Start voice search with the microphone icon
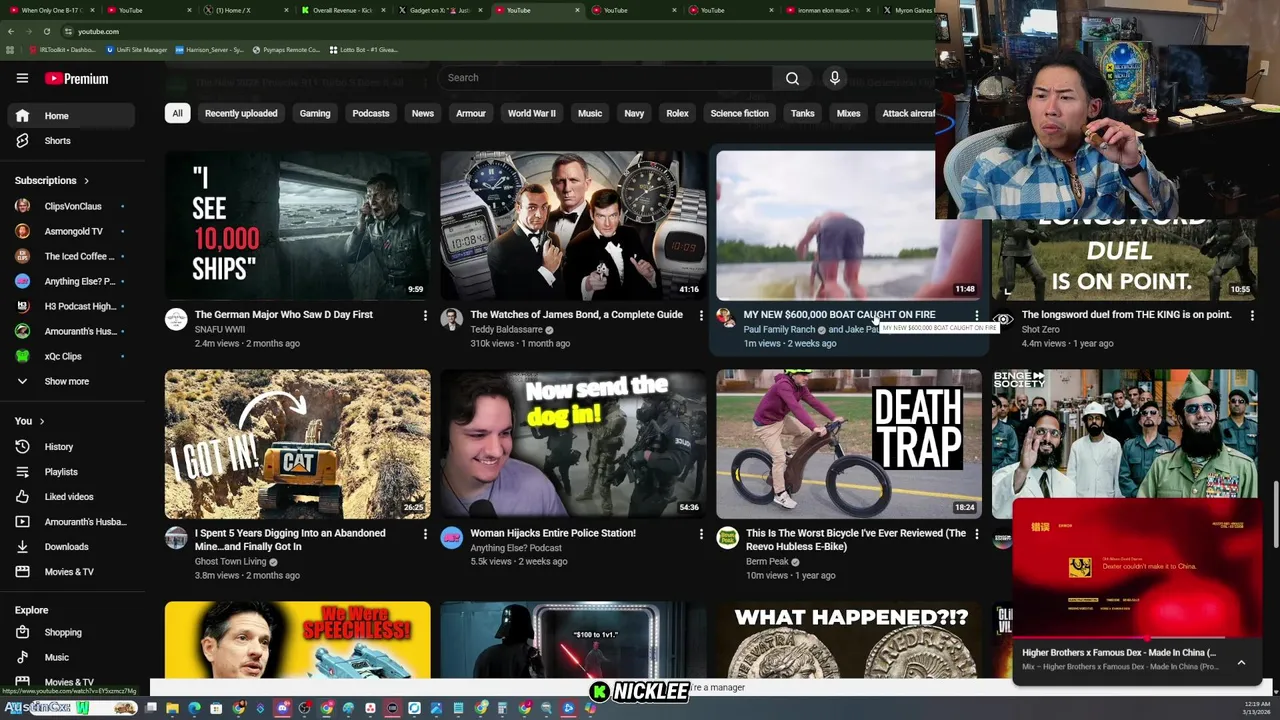The width and height of the screenshot is (1280, 720). 835,78
